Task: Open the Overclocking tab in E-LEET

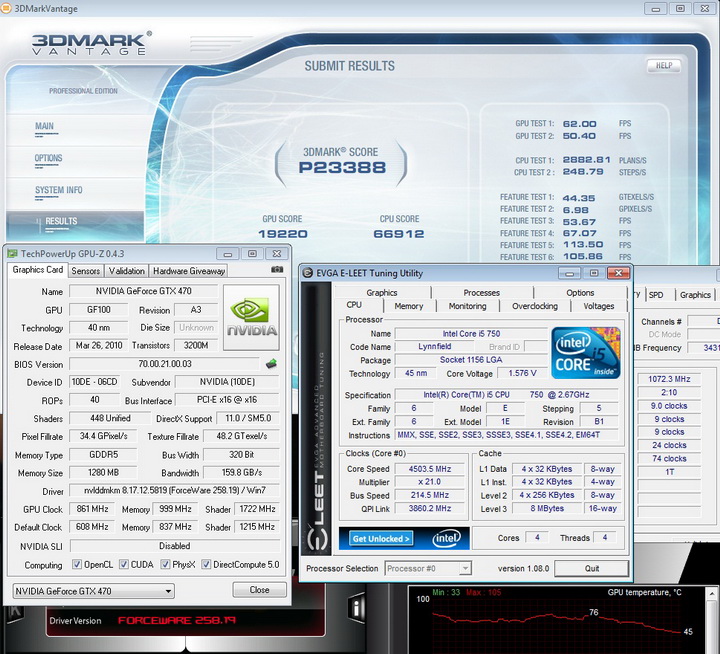Action: (535, 306)
